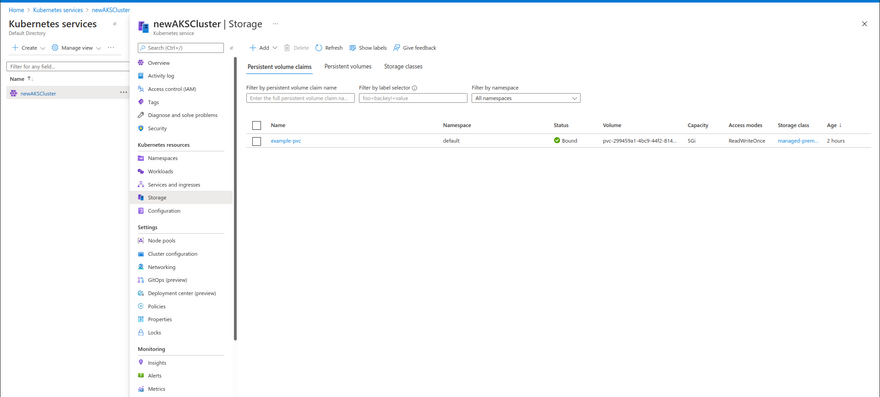This screenshot has height=397, width=880.
Task: Open the Configuration sidebar item
Action: pyautogui.click(x=164, y=211)
